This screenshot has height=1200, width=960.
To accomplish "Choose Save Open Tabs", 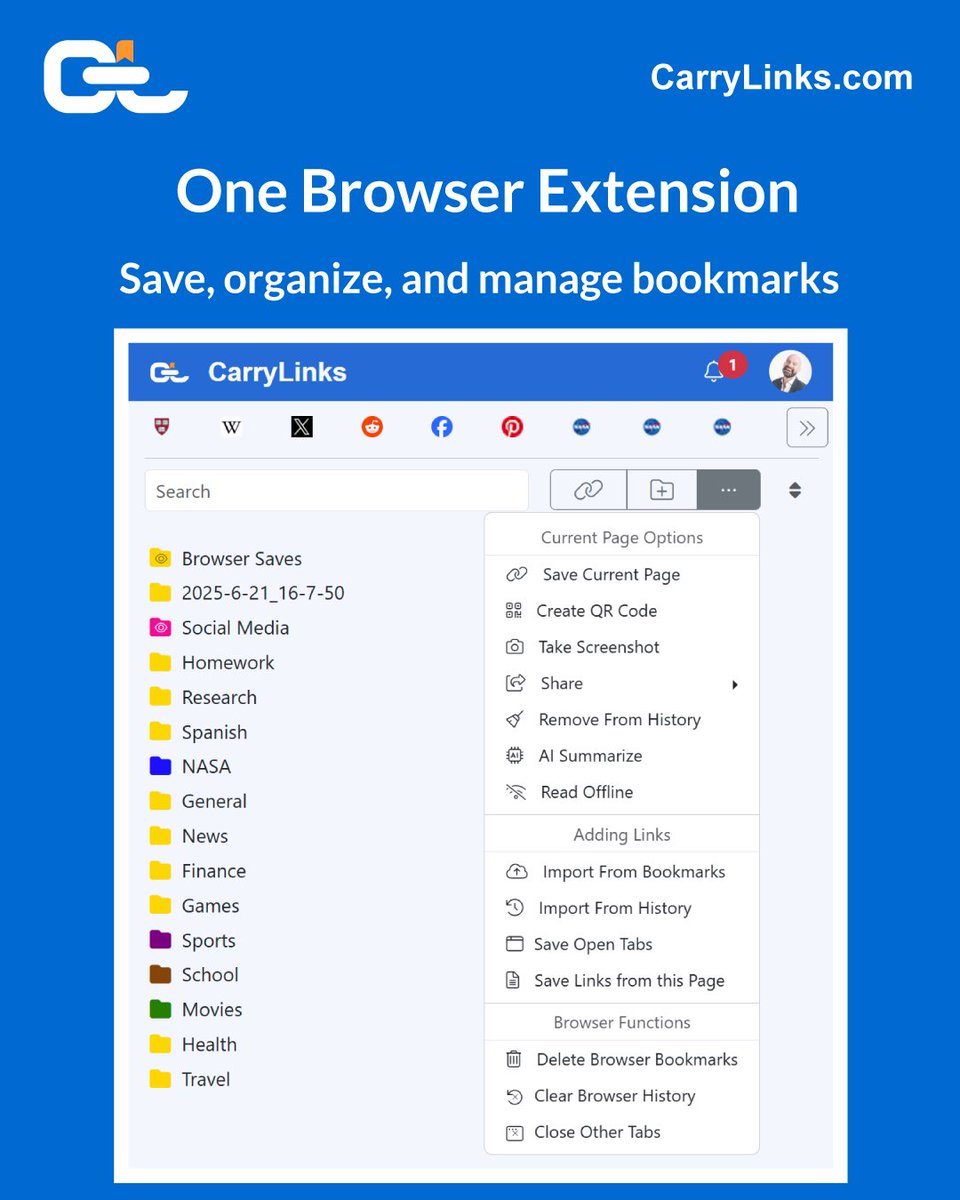I will pos(622,944).
